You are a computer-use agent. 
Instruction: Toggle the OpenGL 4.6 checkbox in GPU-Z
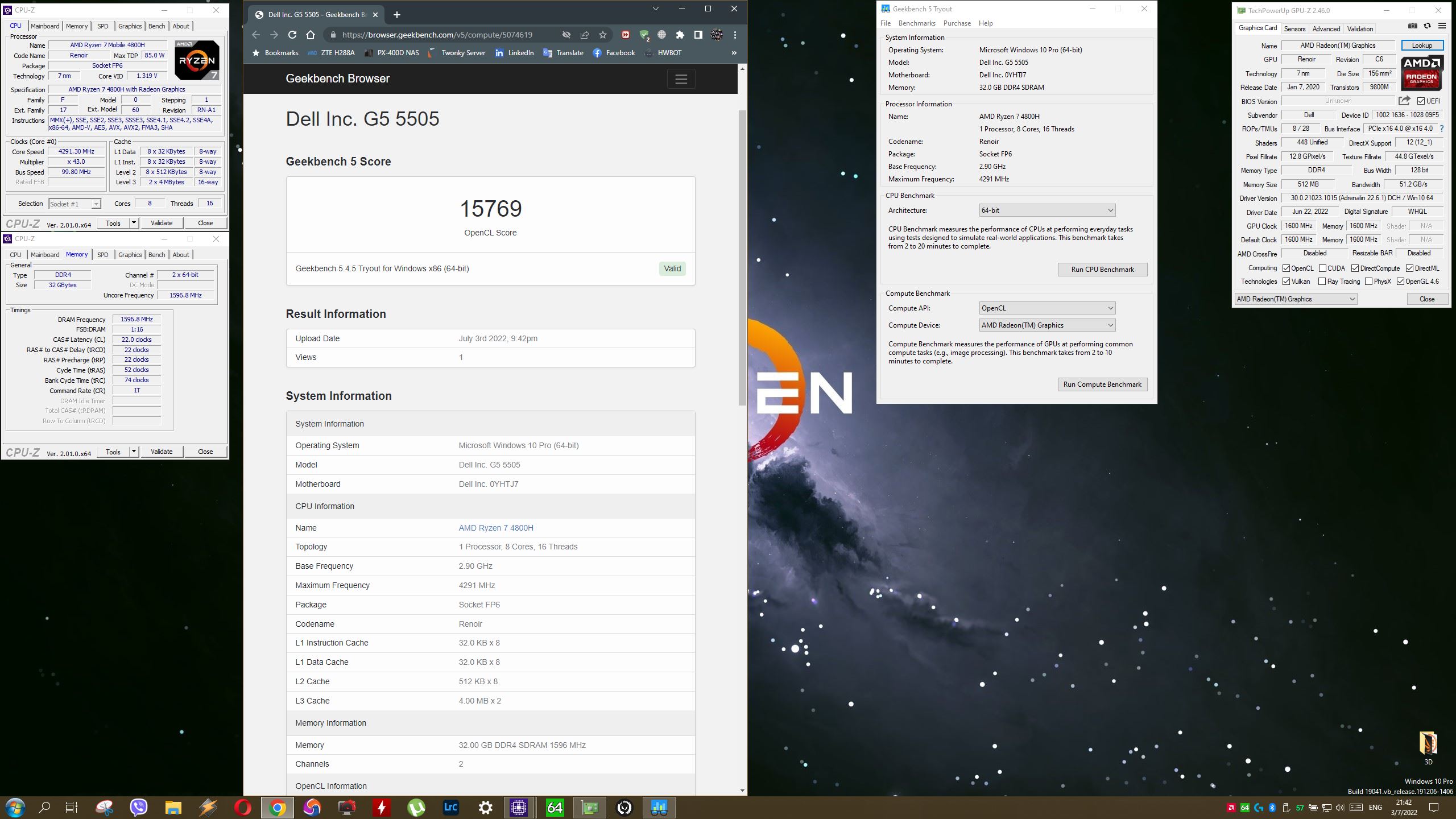(1400, 281)
